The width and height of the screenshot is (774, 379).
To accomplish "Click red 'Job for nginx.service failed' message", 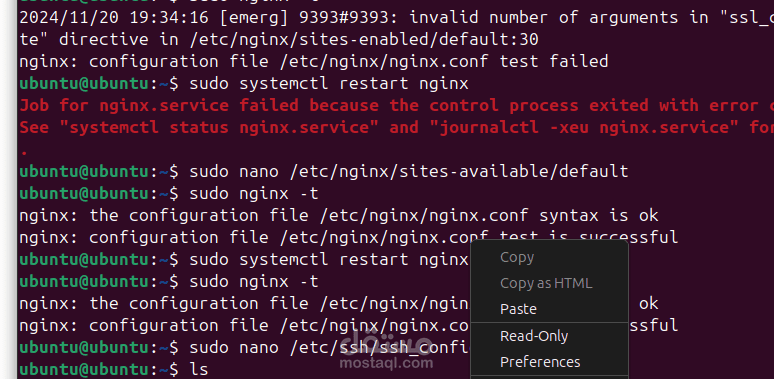I will 396,106.
